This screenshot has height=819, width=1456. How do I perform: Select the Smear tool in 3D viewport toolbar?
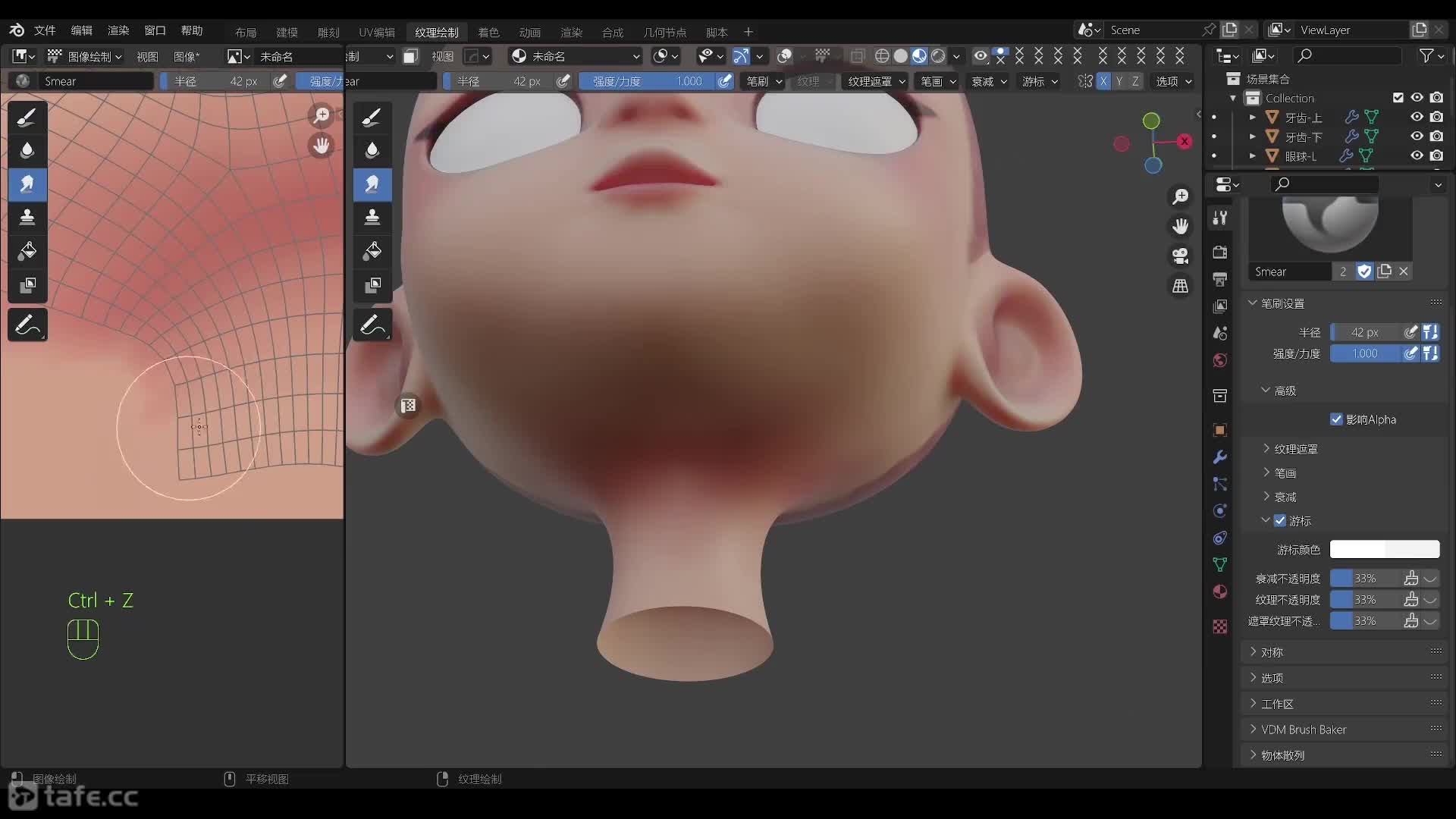point(372,184)
